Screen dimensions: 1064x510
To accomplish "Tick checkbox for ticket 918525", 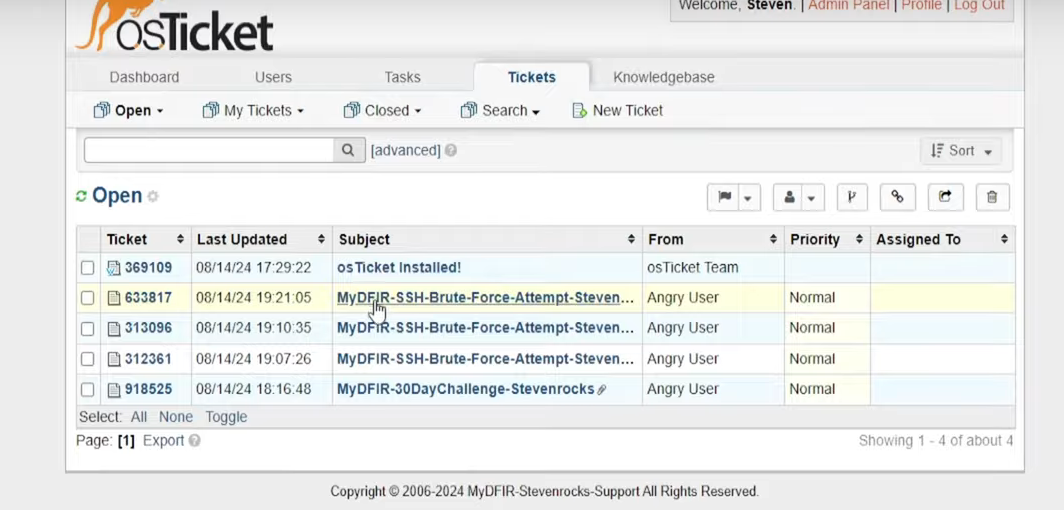I will coord(88,389).
